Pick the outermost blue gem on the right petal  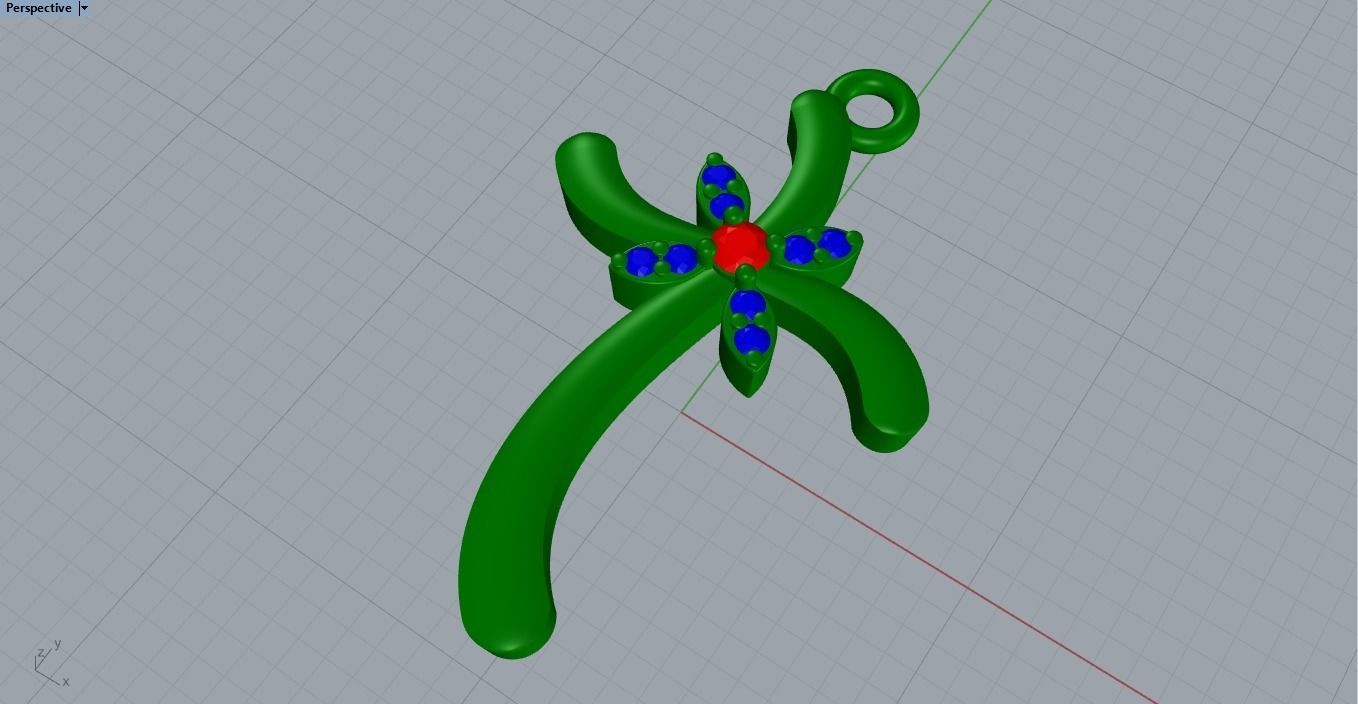coord(834,243)
